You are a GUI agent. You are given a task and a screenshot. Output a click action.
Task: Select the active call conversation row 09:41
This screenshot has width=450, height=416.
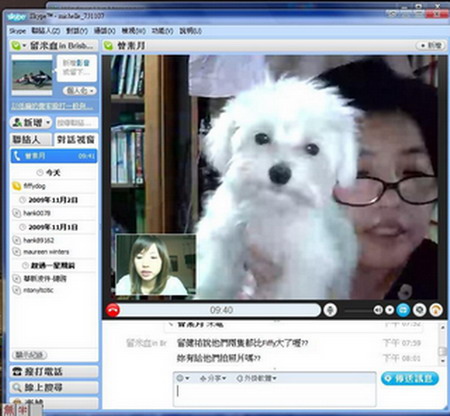click(x=54, y=156)
